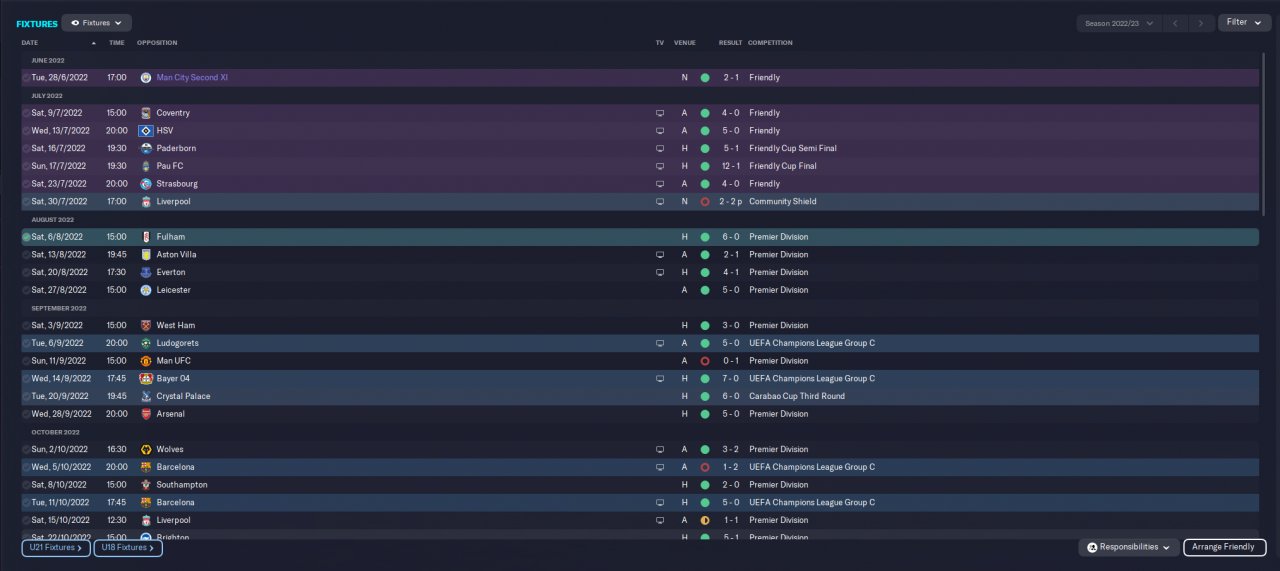Open the Filter dropdown

coord(1244,22)
